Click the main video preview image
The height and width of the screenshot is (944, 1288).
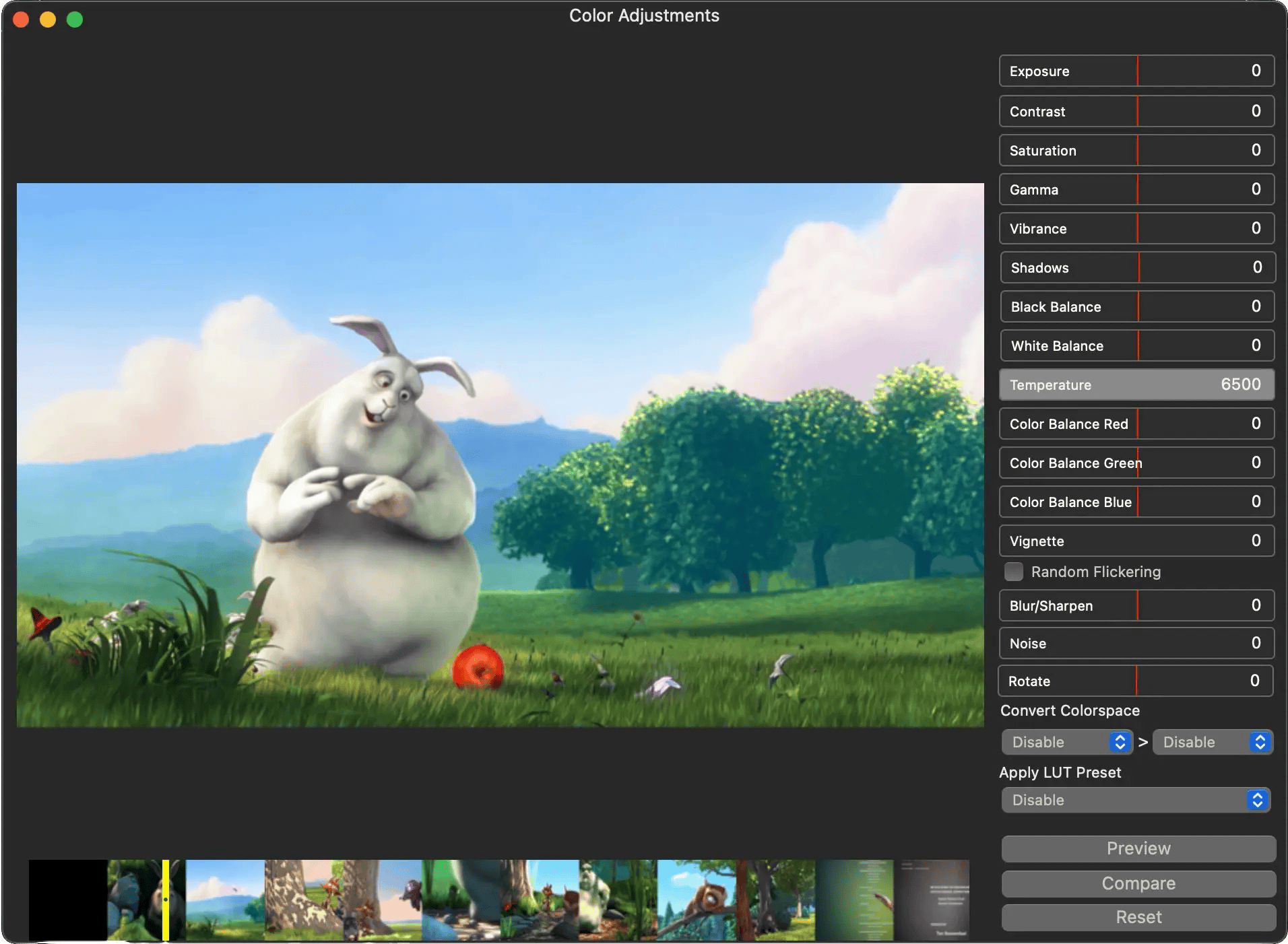coord(501,455)
